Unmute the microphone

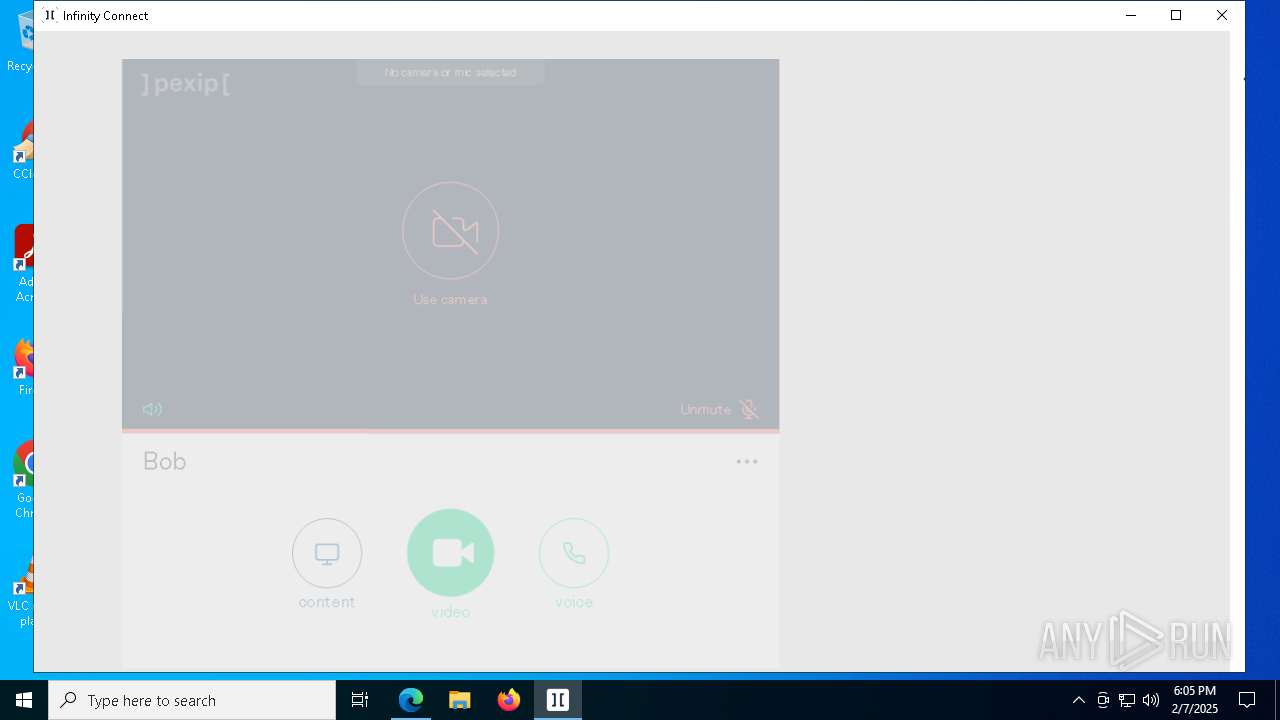(720, 409)
